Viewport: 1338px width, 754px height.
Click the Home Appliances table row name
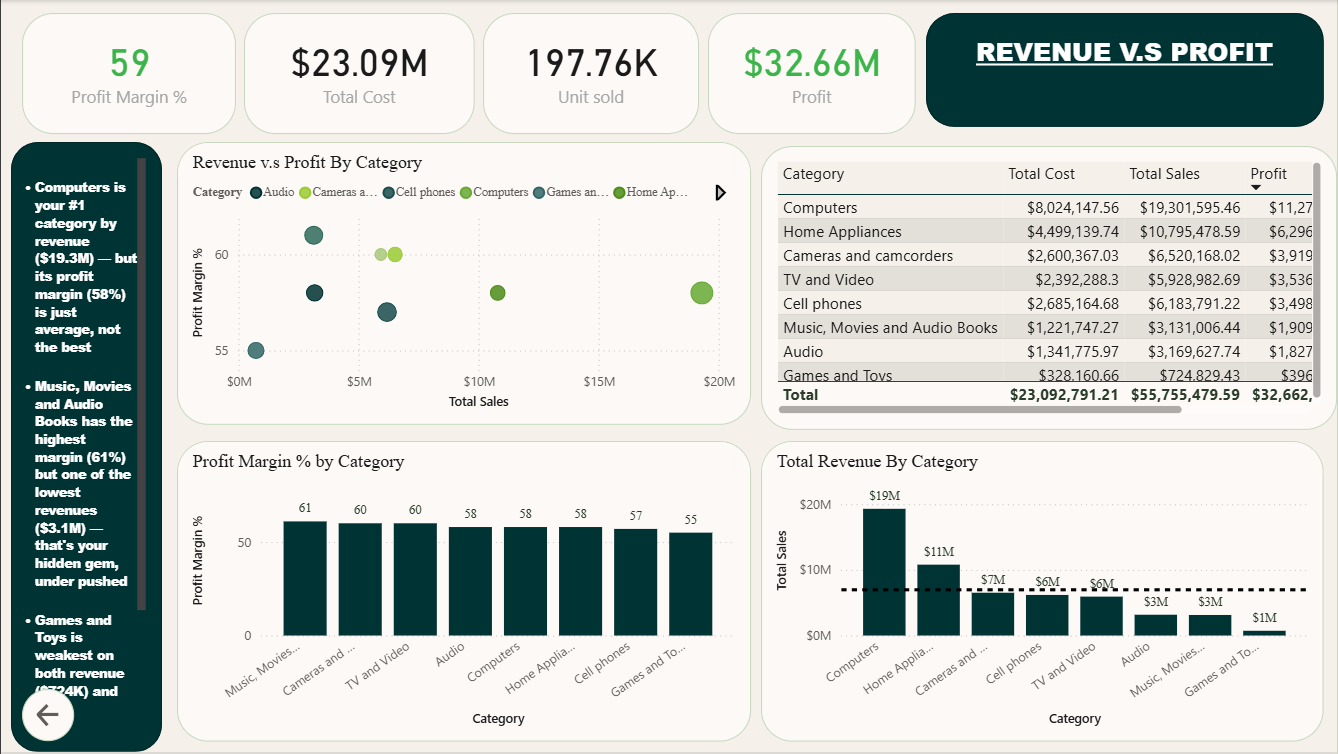[x=842, y=232]
